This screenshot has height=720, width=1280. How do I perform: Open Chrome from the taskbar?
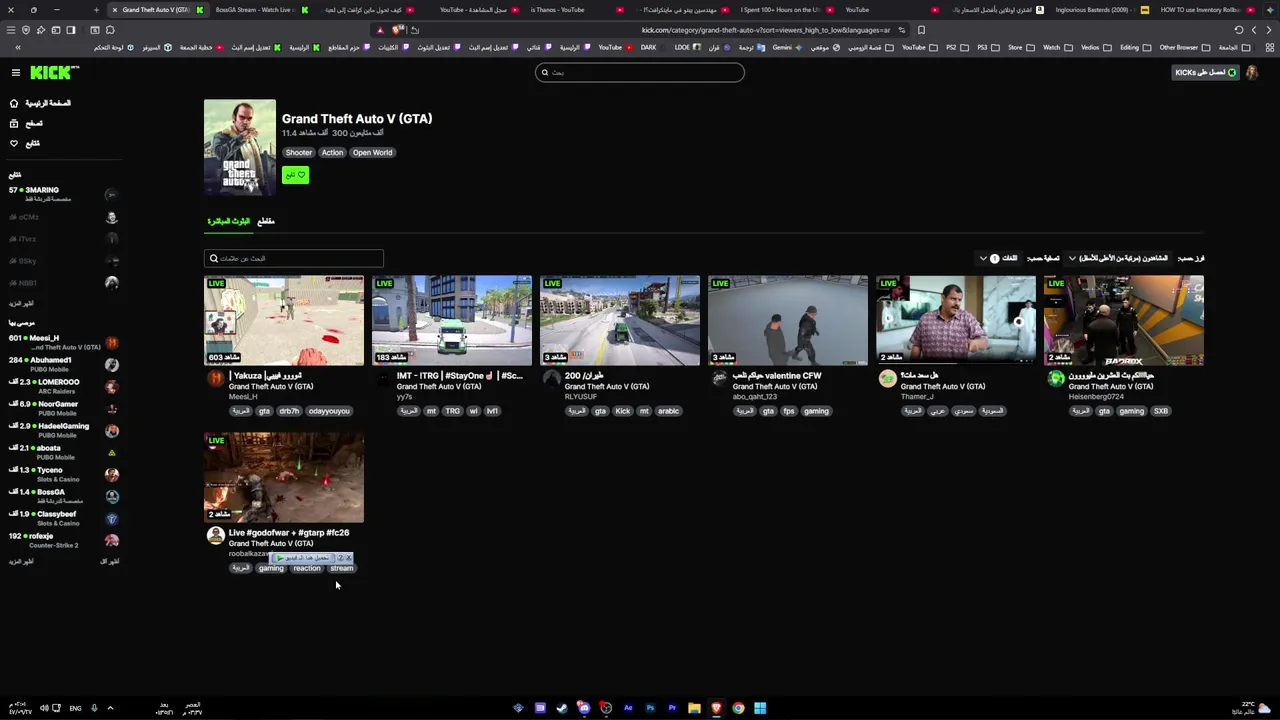pos(738,708)
